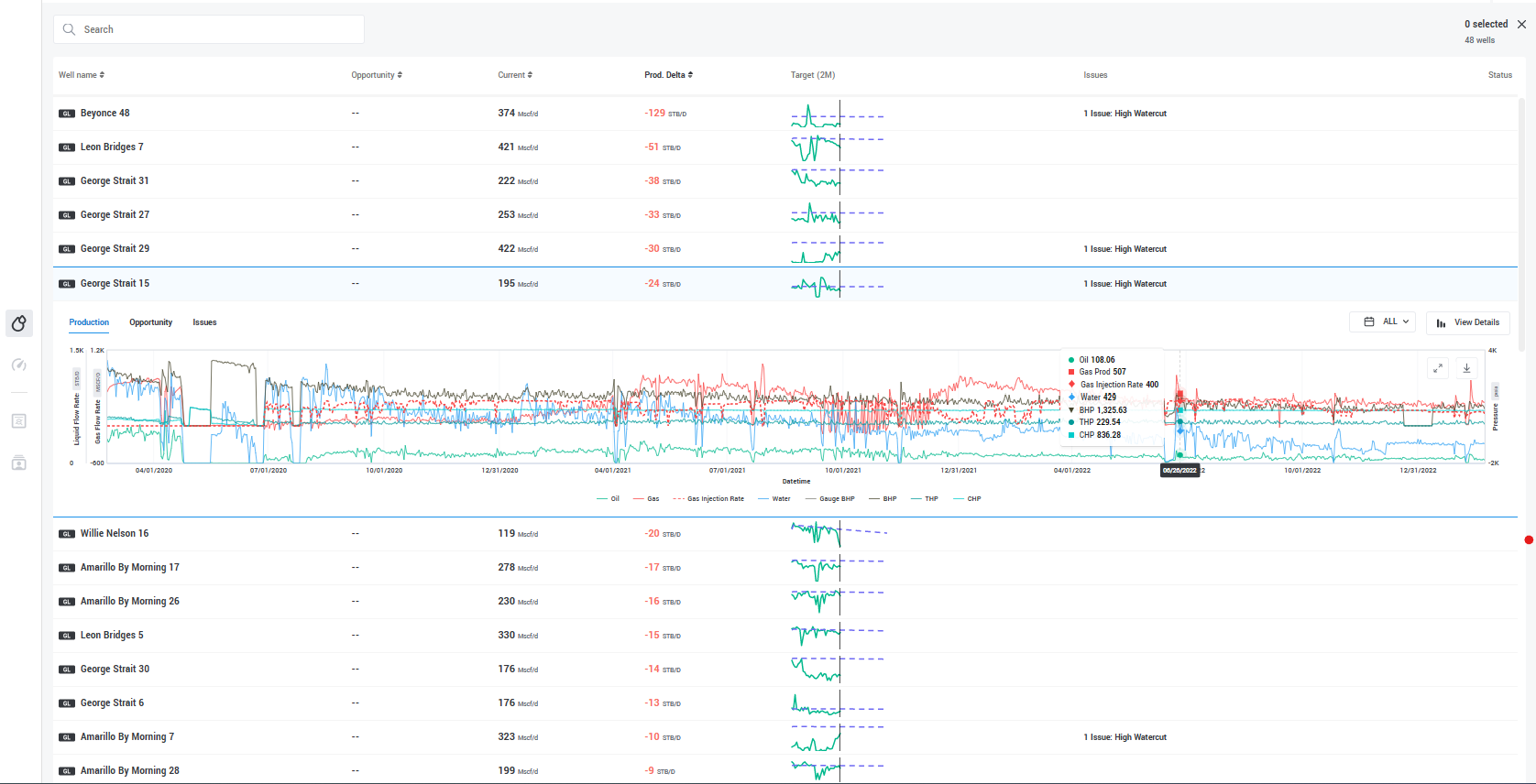Sort the table by Well name column
Viewport: 1536px width, 784px height.
pos(82,75)
